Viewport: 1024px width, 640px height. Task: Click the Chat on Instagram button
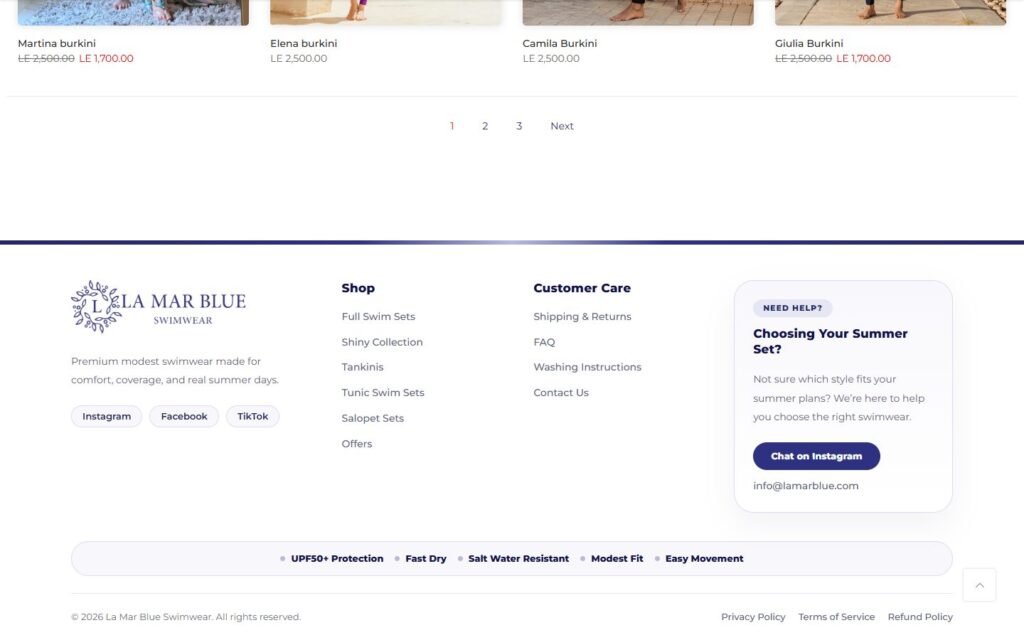[816, 456]
